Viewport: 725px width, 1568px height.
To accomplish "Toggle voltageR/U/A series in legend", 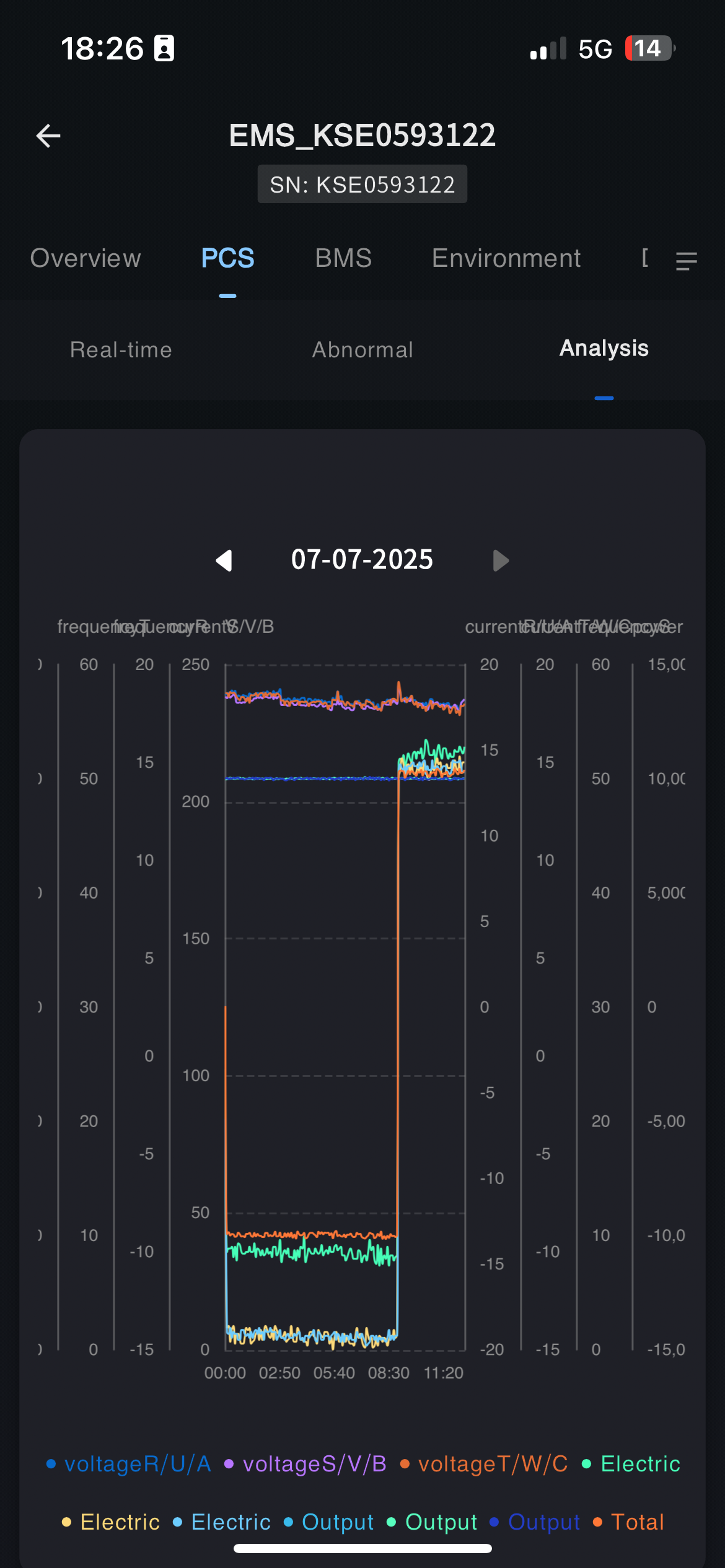I will coord(129,1464).
